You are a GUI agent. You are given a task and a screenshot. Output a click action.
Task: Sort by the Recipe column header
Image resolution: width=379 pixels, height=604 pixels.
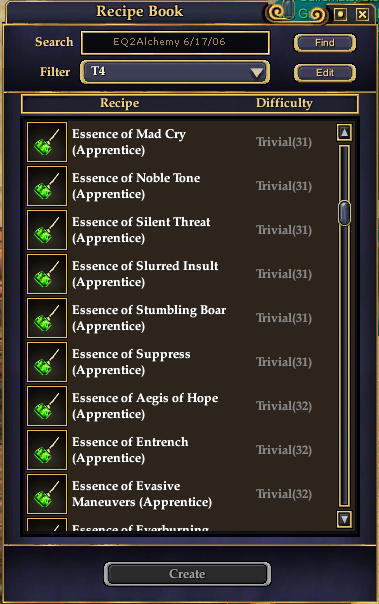coord(119,103)
